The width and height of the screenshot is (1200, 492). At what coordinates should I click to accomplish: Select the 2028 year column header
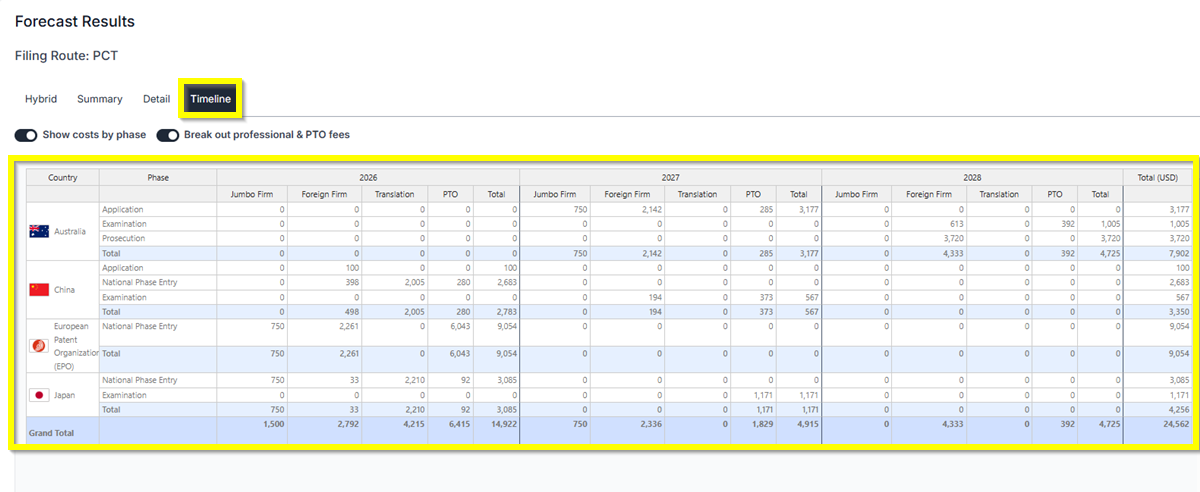pos(972,178)
